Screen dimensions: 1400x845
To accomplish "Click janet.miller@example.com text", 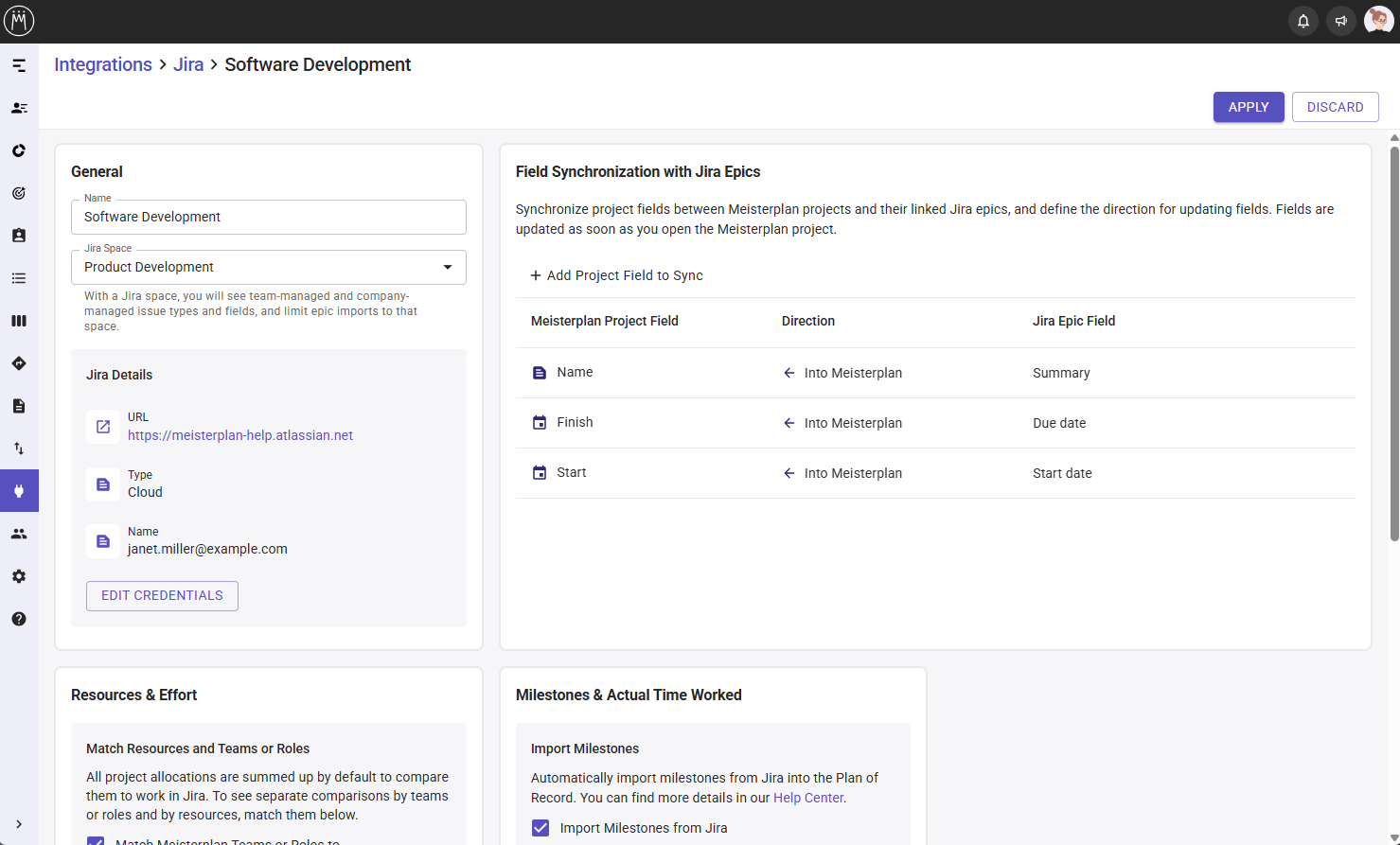I will 207,549.
